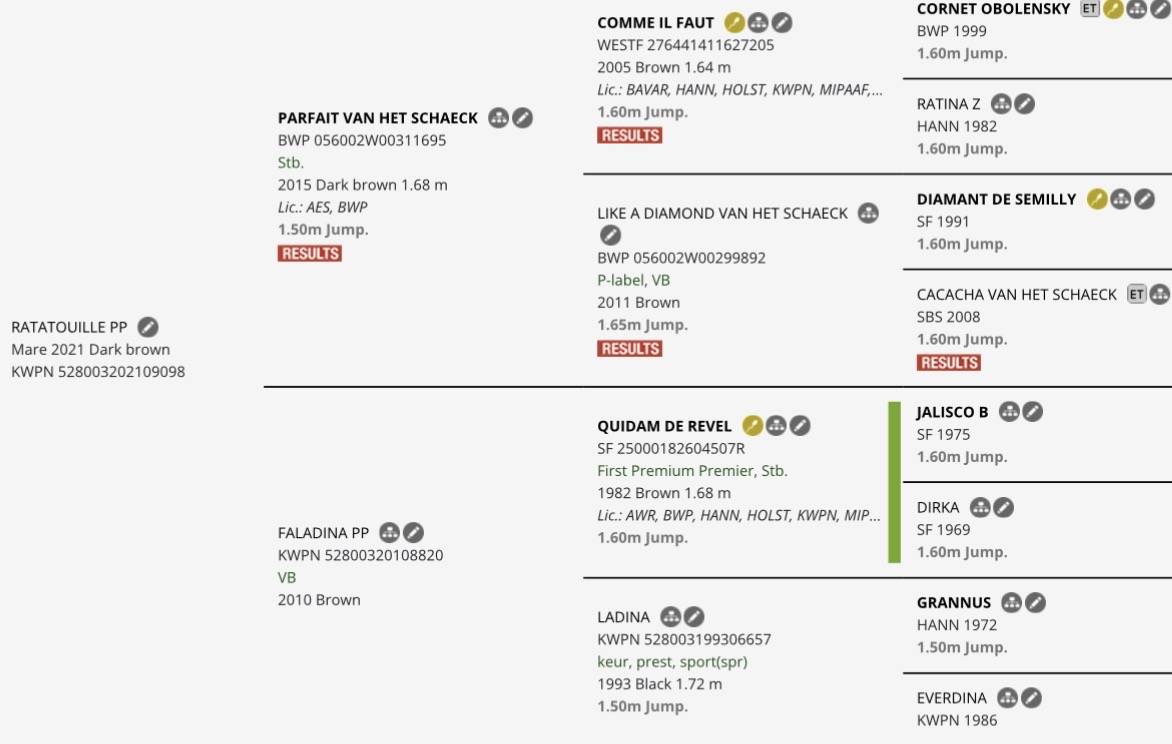Open pedigree tree icon for JALISCO B
This screenshot has height=744, width=1172.
[x=1009, y=411]
